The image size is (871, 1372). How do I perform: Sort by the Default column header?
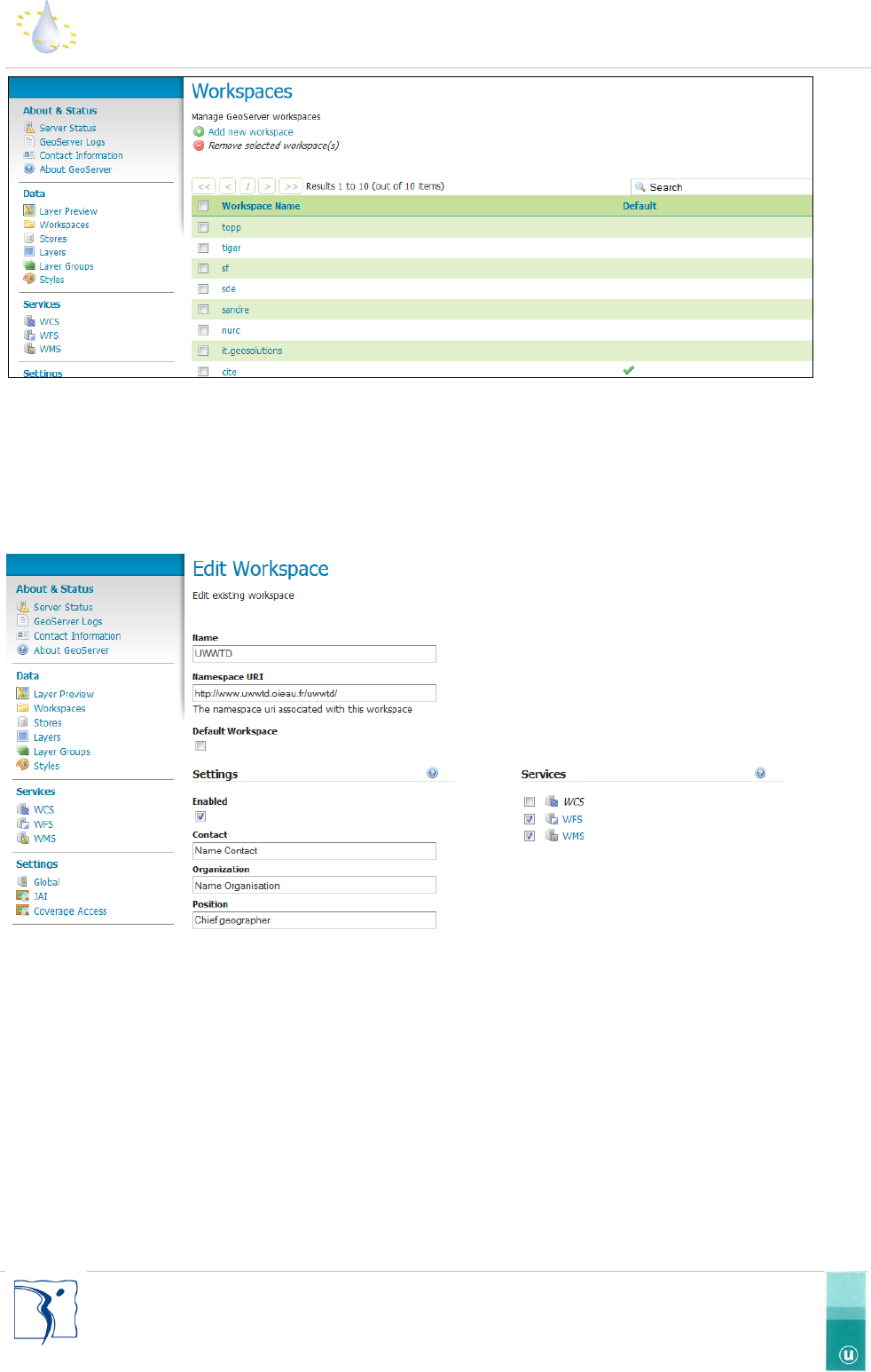(x=640, y=206)
